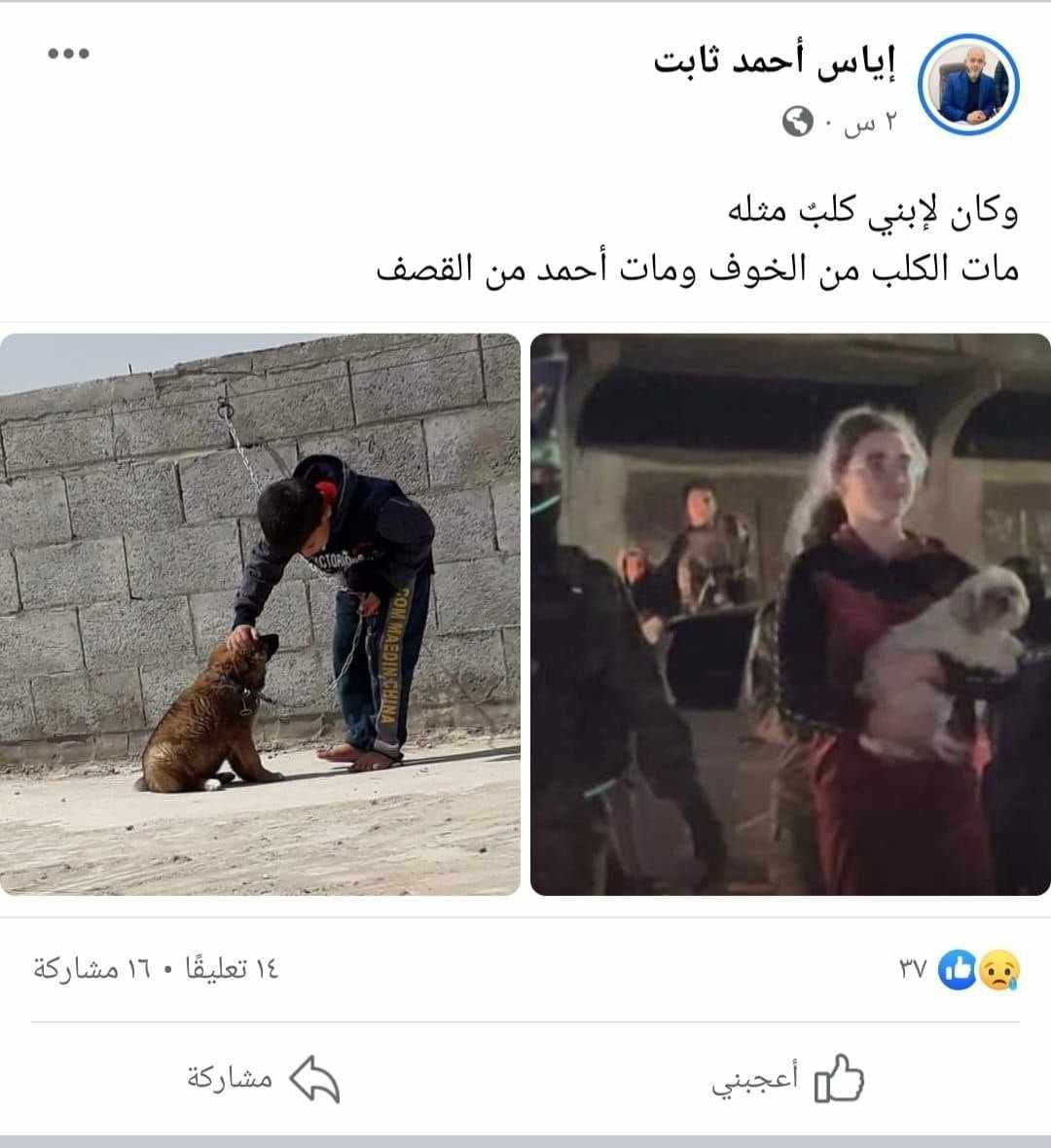Open the ٢ س post timestamp
This screenshot has height=1148, width=1051.
coord(869,123)
